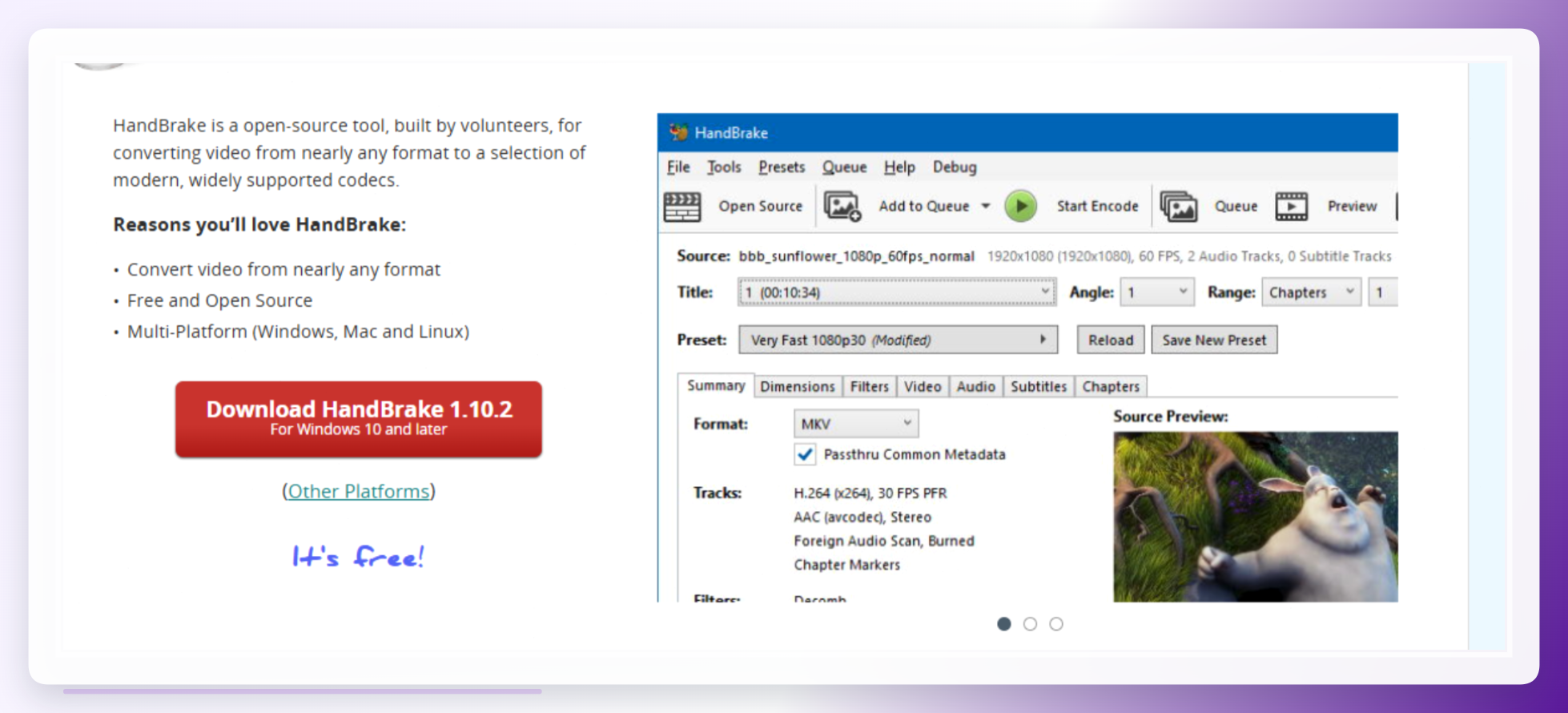Click the Save New Preset button
Viewport: 1568px width, 713px height.
click(1214, 340)
